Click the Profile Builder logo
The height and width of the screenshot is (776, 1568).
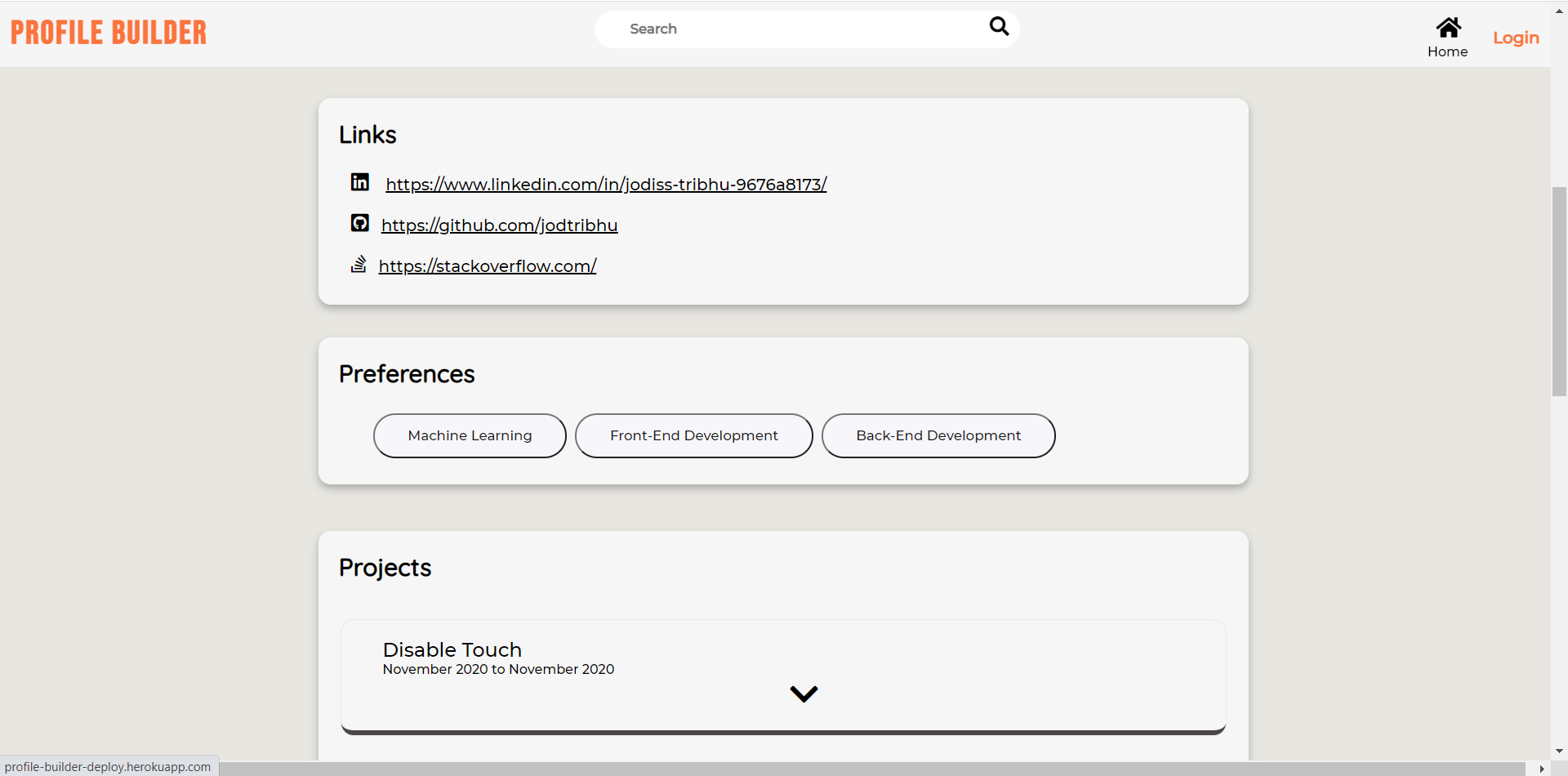coord(108,32)
